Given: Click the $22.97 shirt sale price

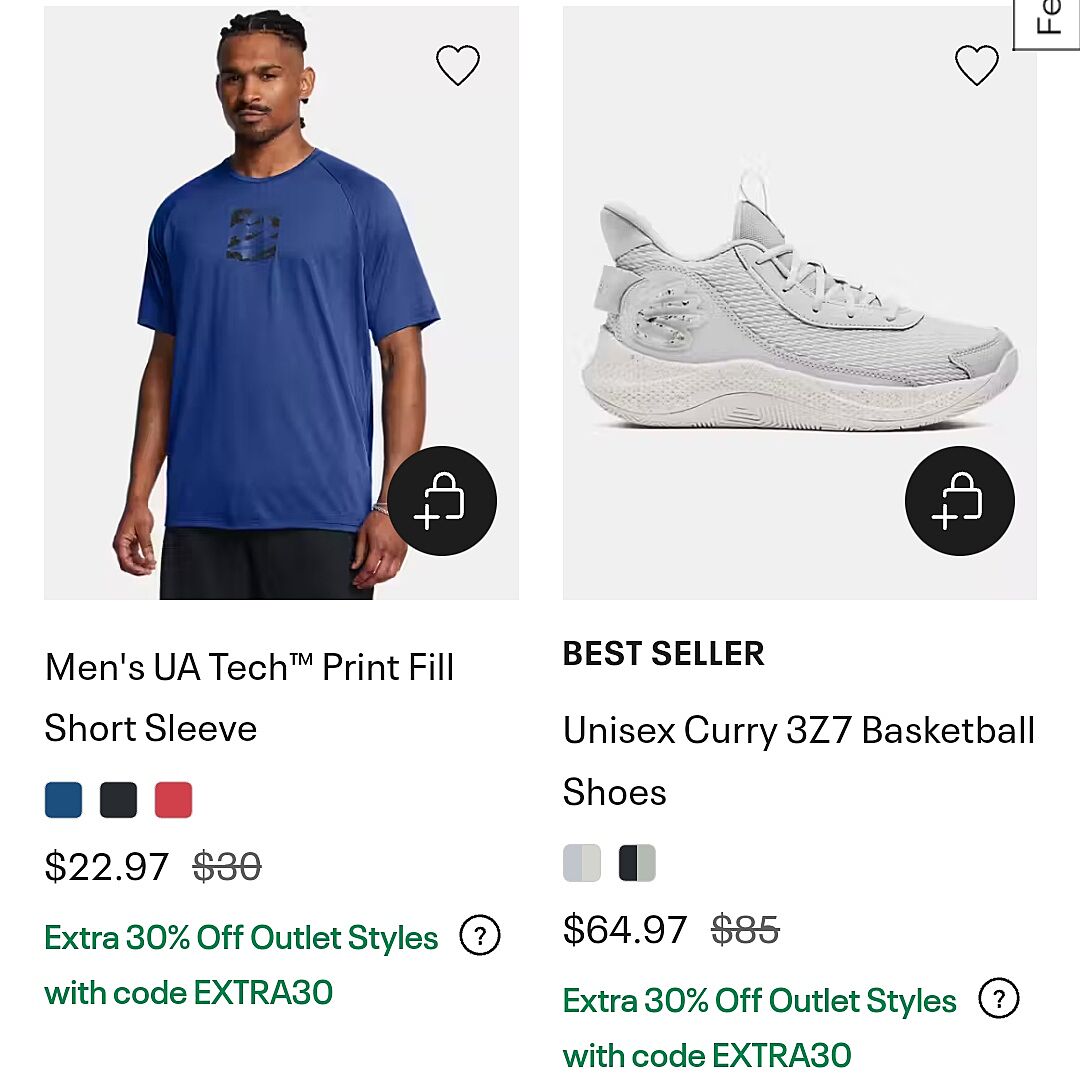Looking at the screenshot, I should point(106,867).
